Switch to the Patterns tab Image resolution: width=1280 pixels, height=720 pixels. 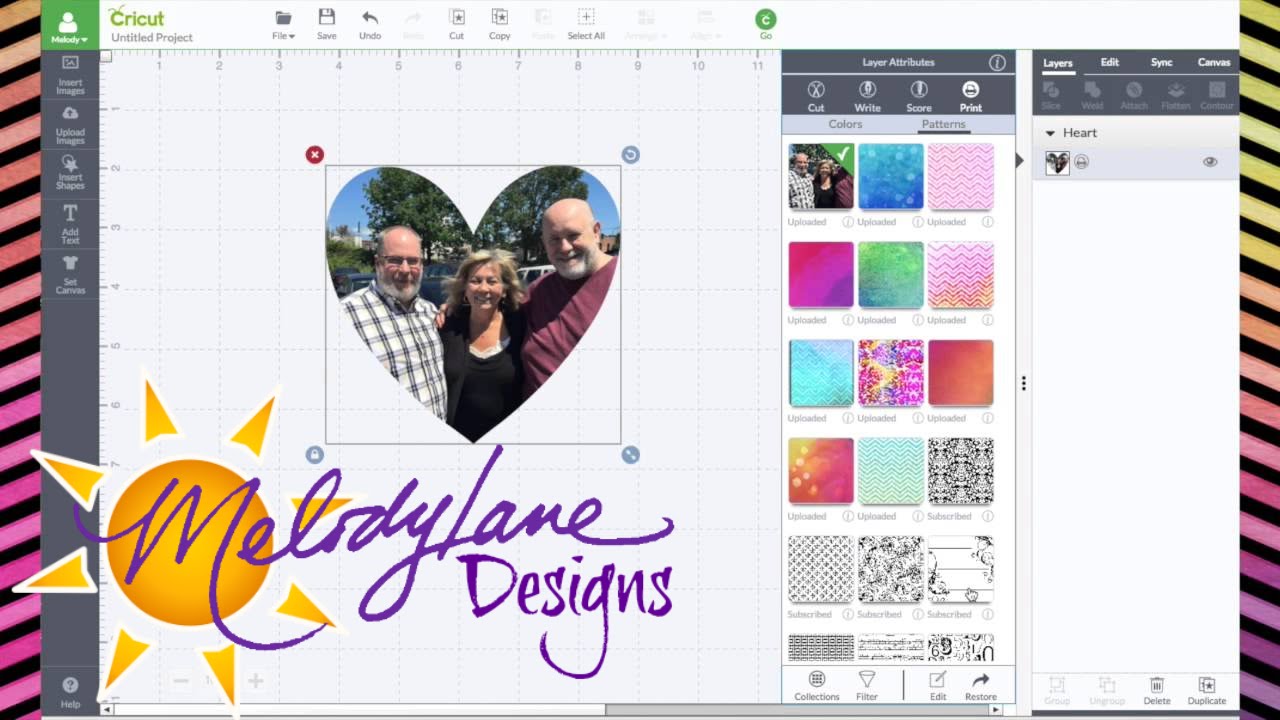(x=943, y=124)
